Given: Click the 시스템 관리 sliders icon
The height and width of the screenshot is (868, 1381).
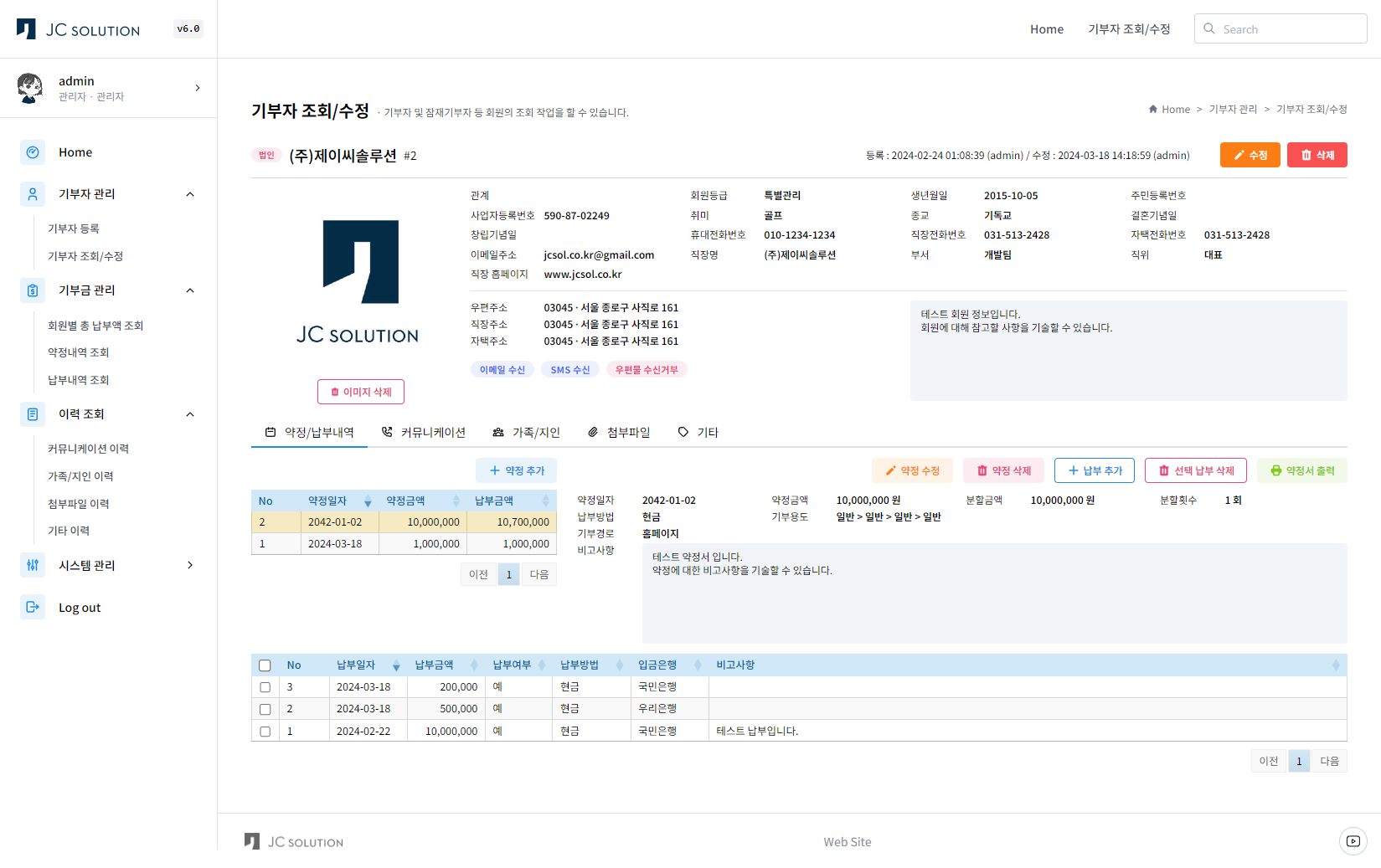Looking at the screenshot, I should [33, 565].
